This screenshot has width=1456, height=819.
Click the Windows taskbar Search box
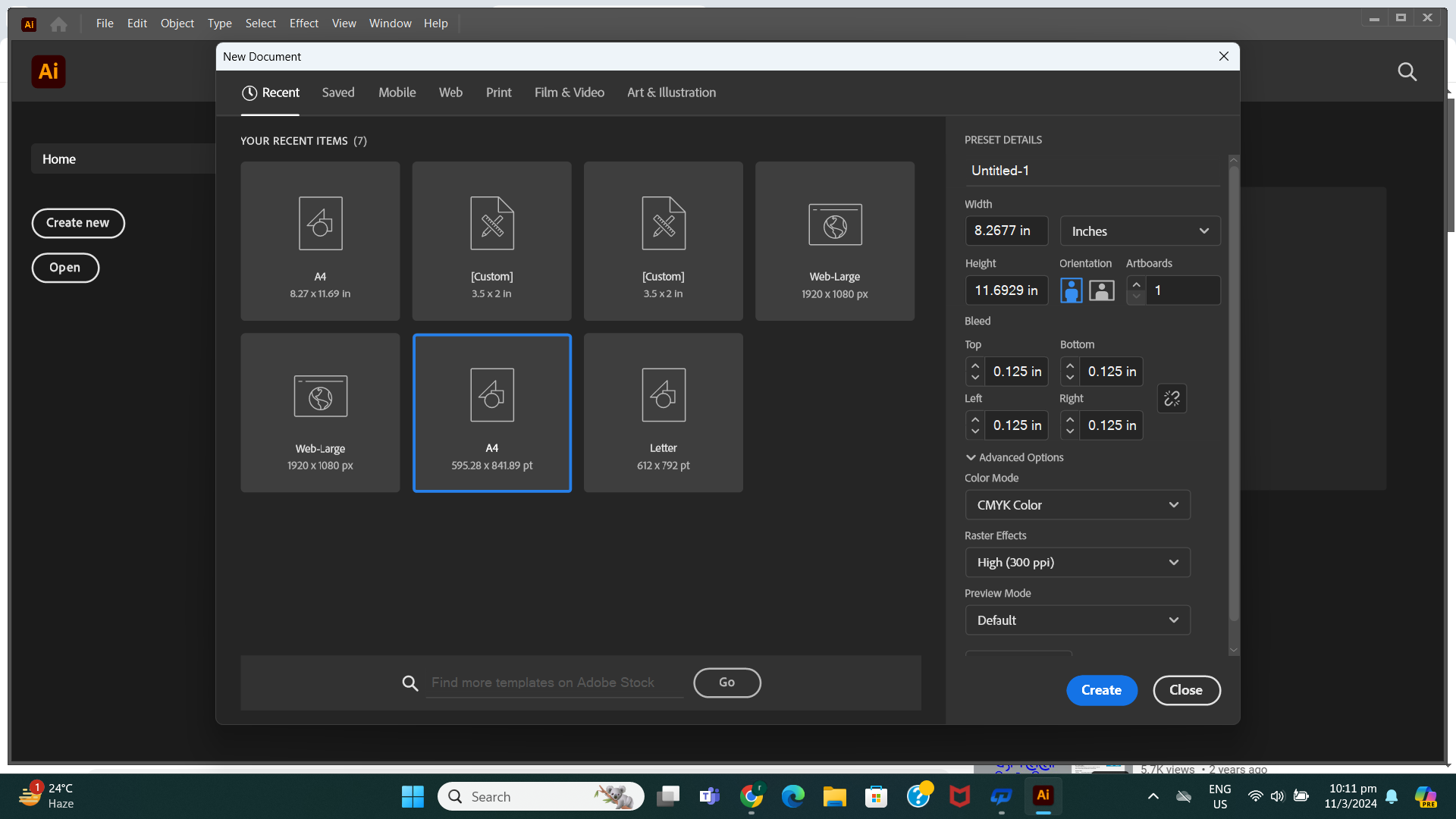click(541, 796)
